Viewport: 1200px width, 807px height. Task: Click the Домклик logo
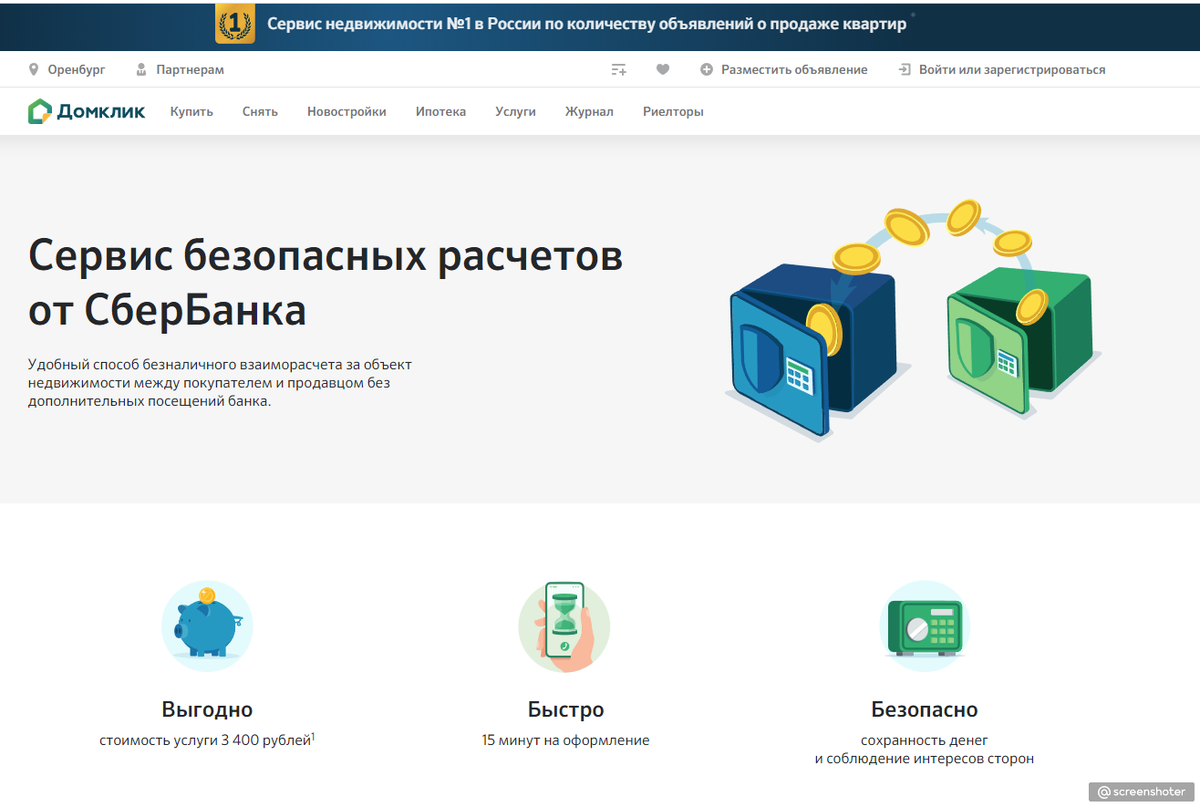click(86, 112)
